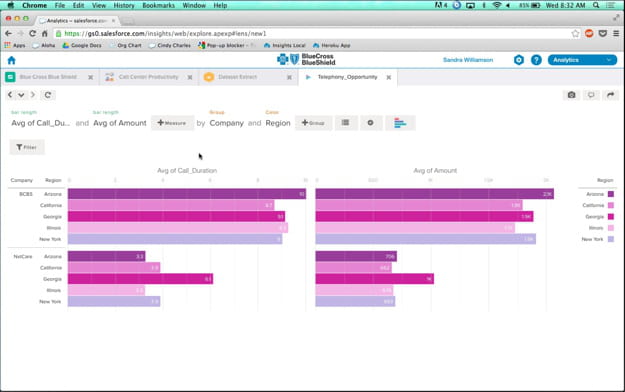Expand lens history dropdown arrow
Image resolution: width=625 pixels, height=392 pixels.
21,95
